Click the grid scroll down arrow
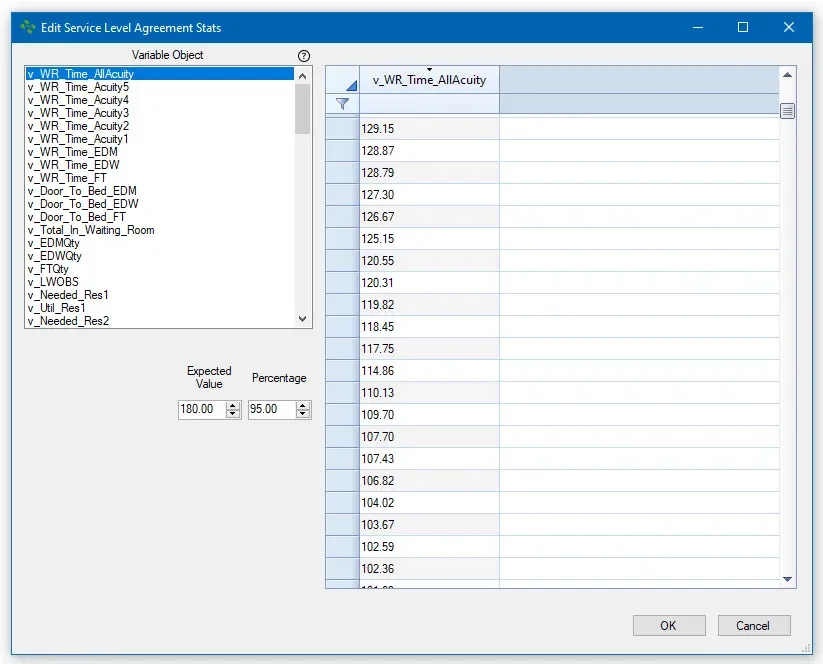The height and width of the screenshot is (664, 823). click(x=787, y=579)
